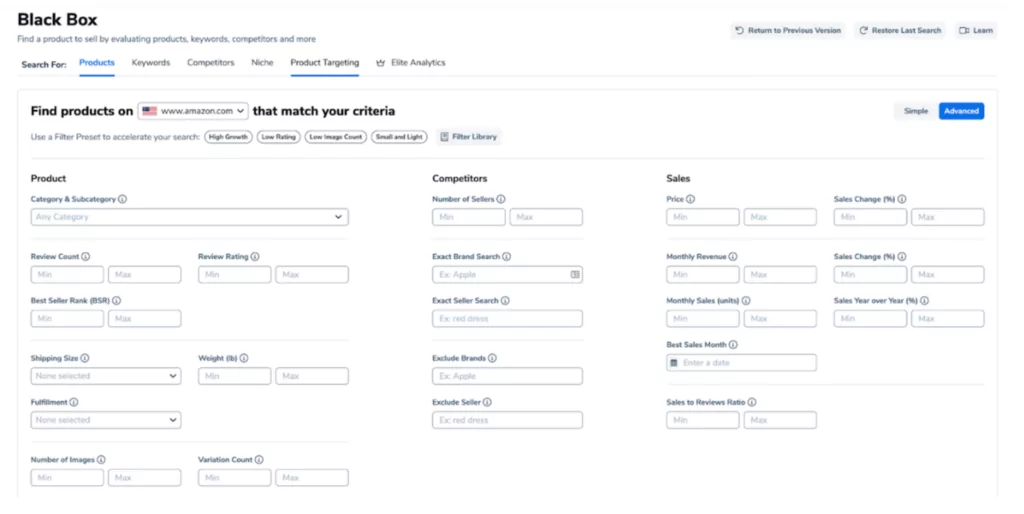The image size is (1024, 514).
Task: Click the Price Min input field
Action: click(x=702, y=217)
